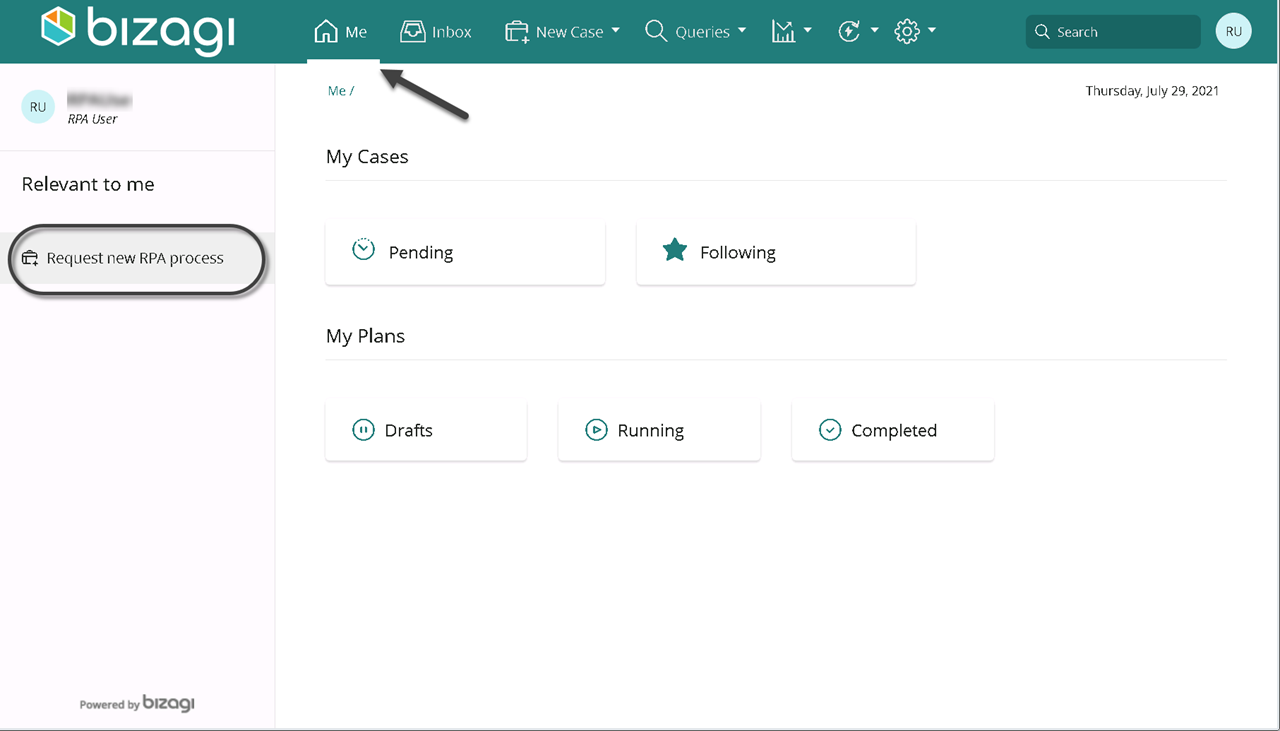Select Request new RPA process

(x=137, y=258)
